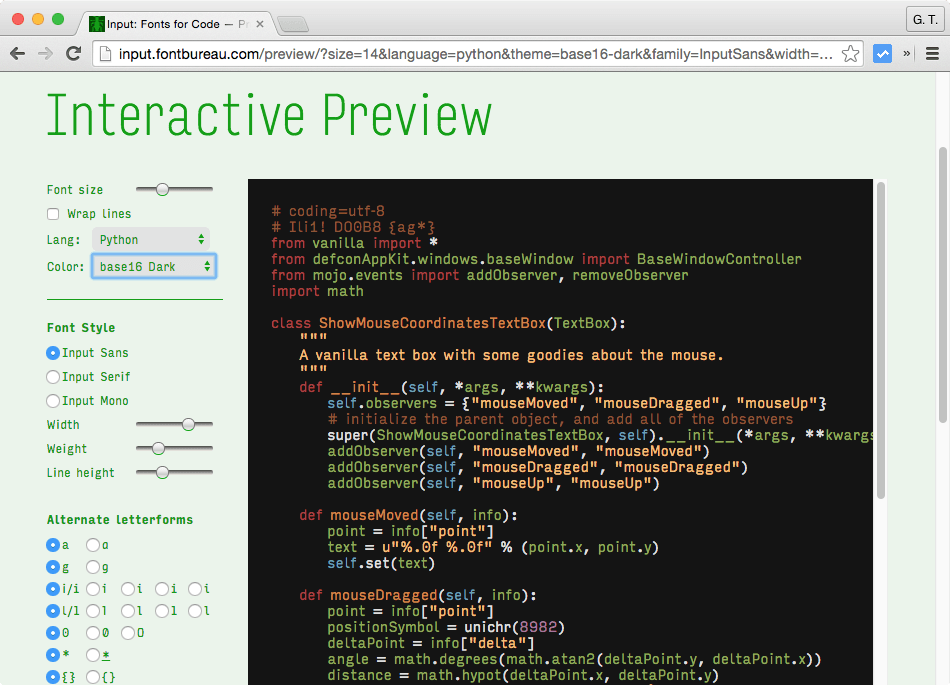The width and height of the screenshot is (950, 685).
Task: Enable the Wrap lines checkbox
Action: 53,214
